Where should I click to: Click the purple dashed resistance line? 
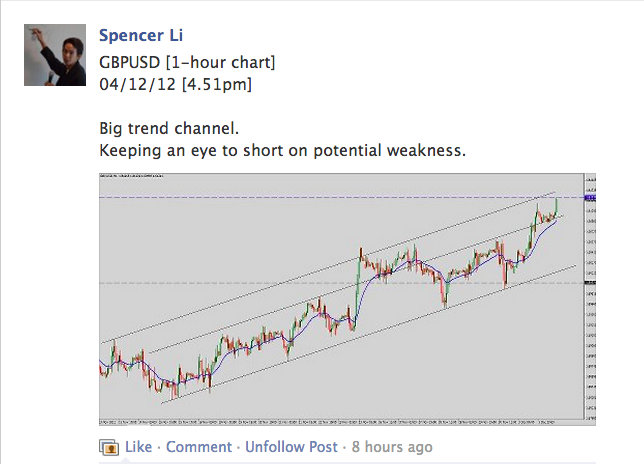(300, 198)
